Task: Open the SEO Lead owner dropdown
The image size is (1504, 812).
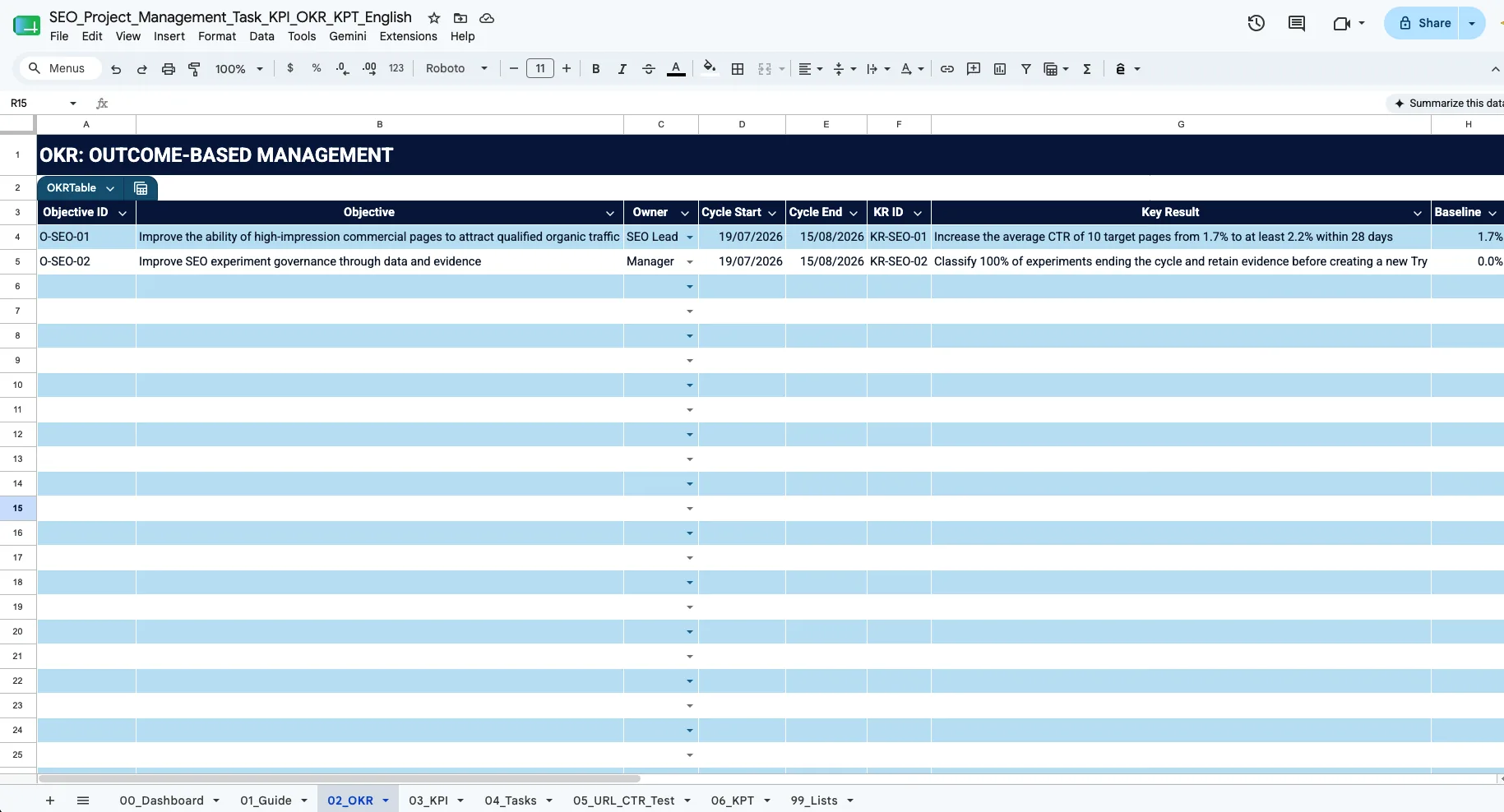Action: click(690, 238)
